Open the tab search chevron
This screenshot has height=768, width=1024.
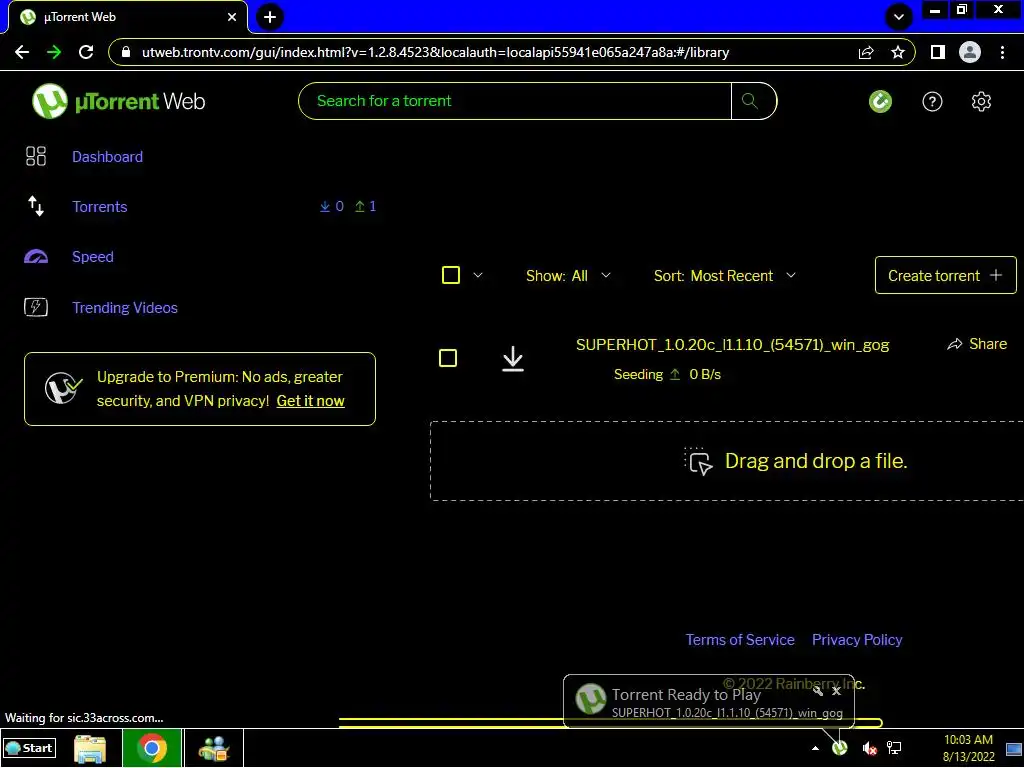click(x=899, y=17)
